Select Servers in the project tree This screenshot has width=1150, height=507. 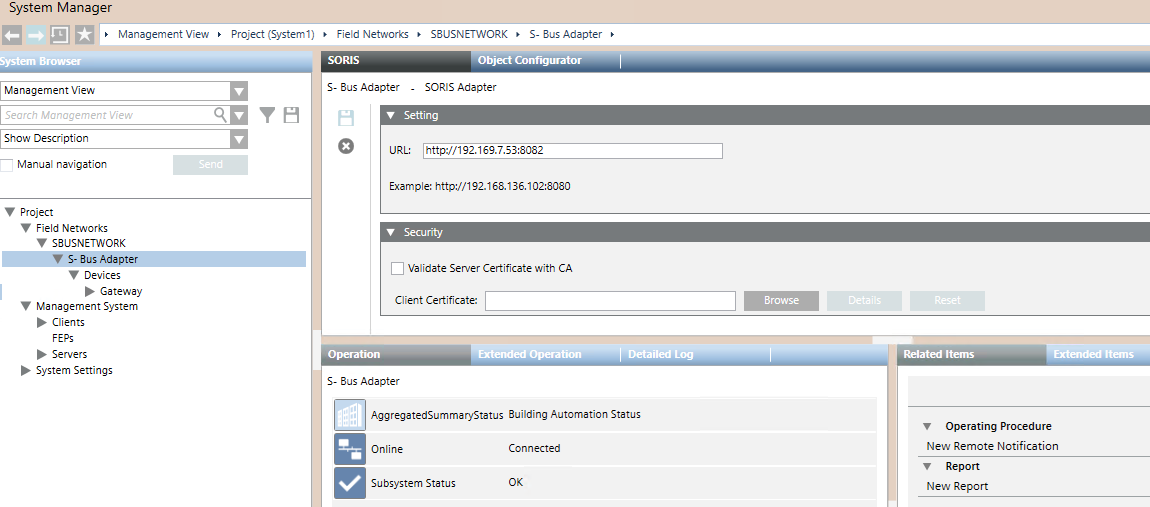click(69, 355)
